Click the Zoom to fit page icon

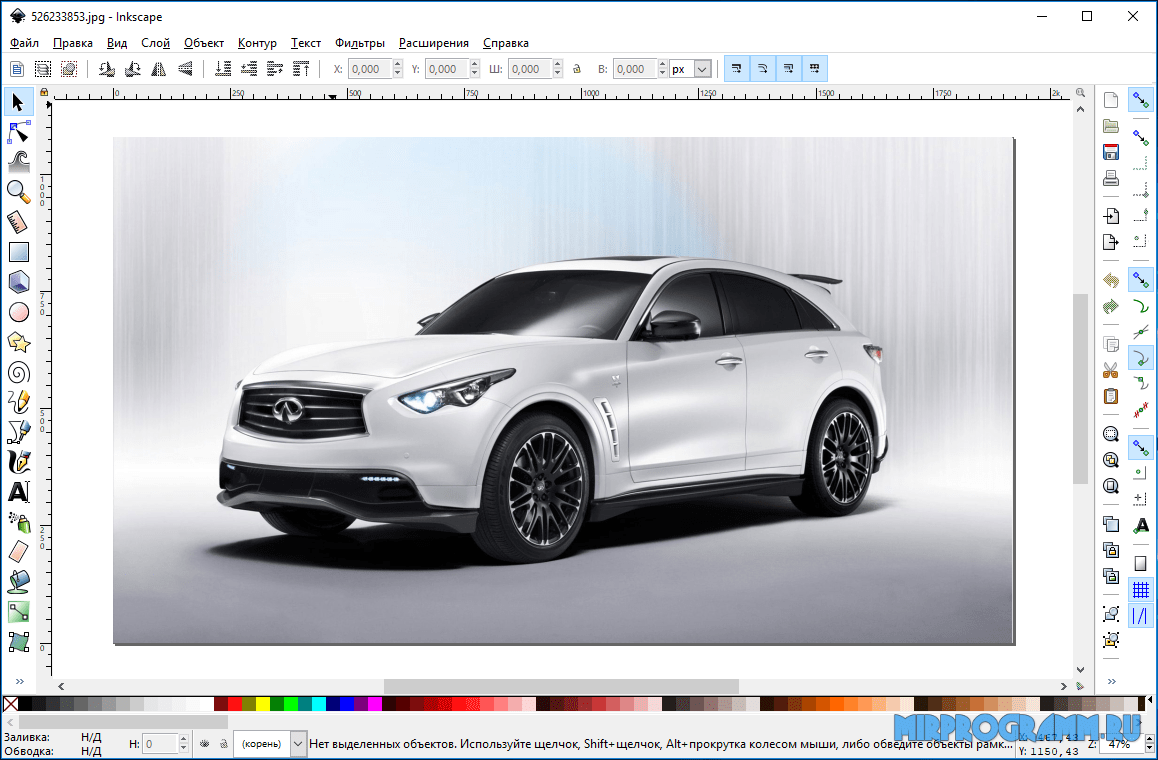coord(1111,486)
